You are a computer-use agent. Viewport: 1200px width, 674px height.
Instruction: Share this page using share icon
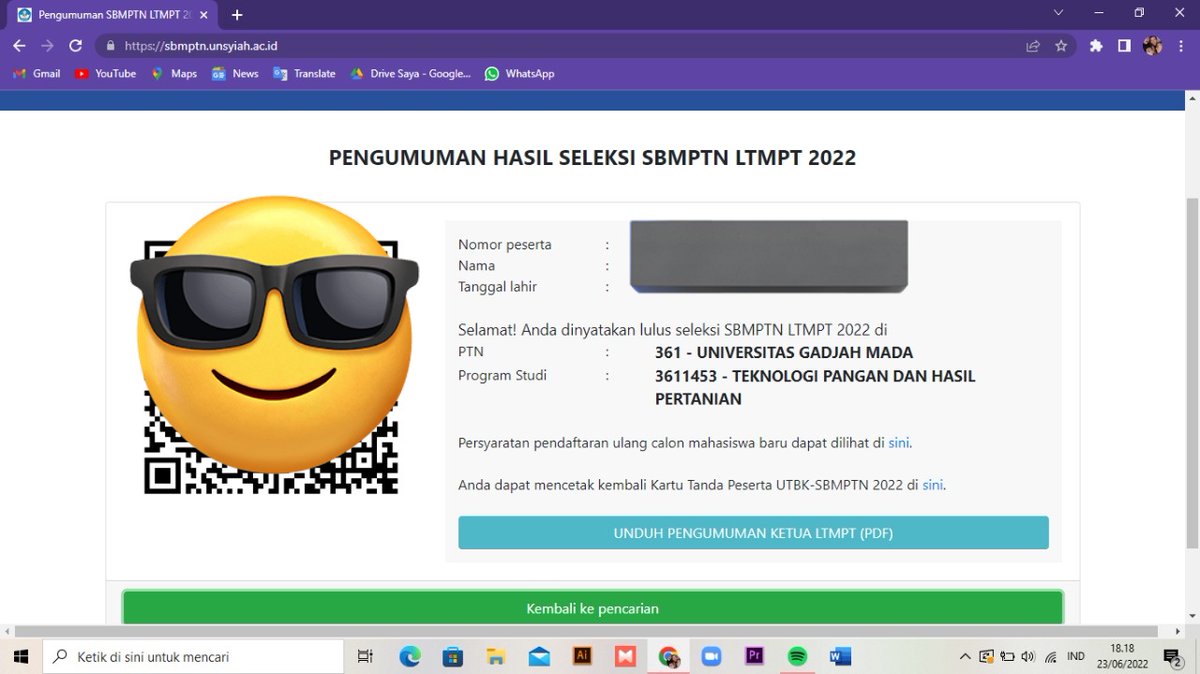(x=1033, y=46)
